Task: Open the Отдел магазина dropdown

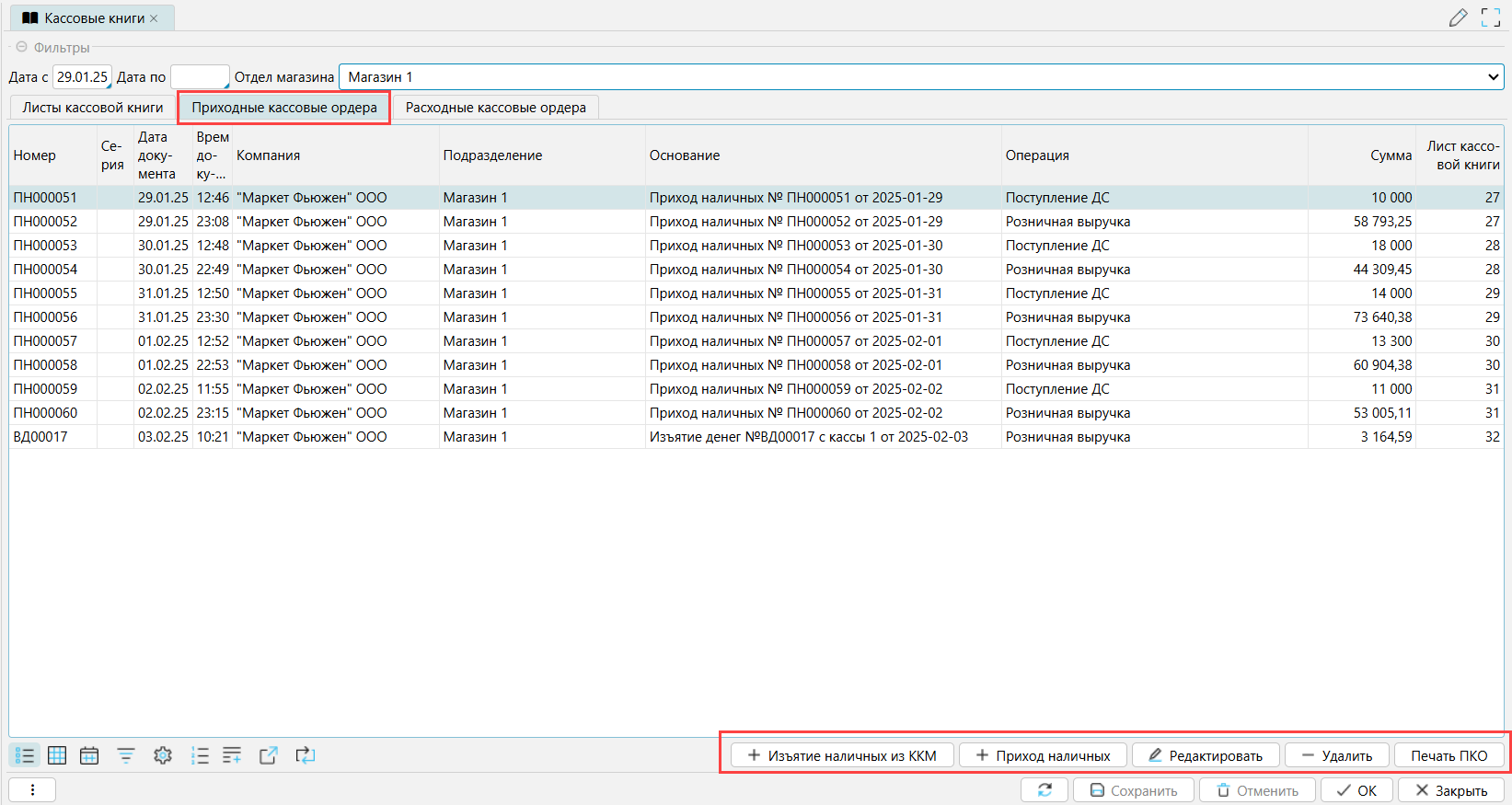Action: tap(1492, 77)
